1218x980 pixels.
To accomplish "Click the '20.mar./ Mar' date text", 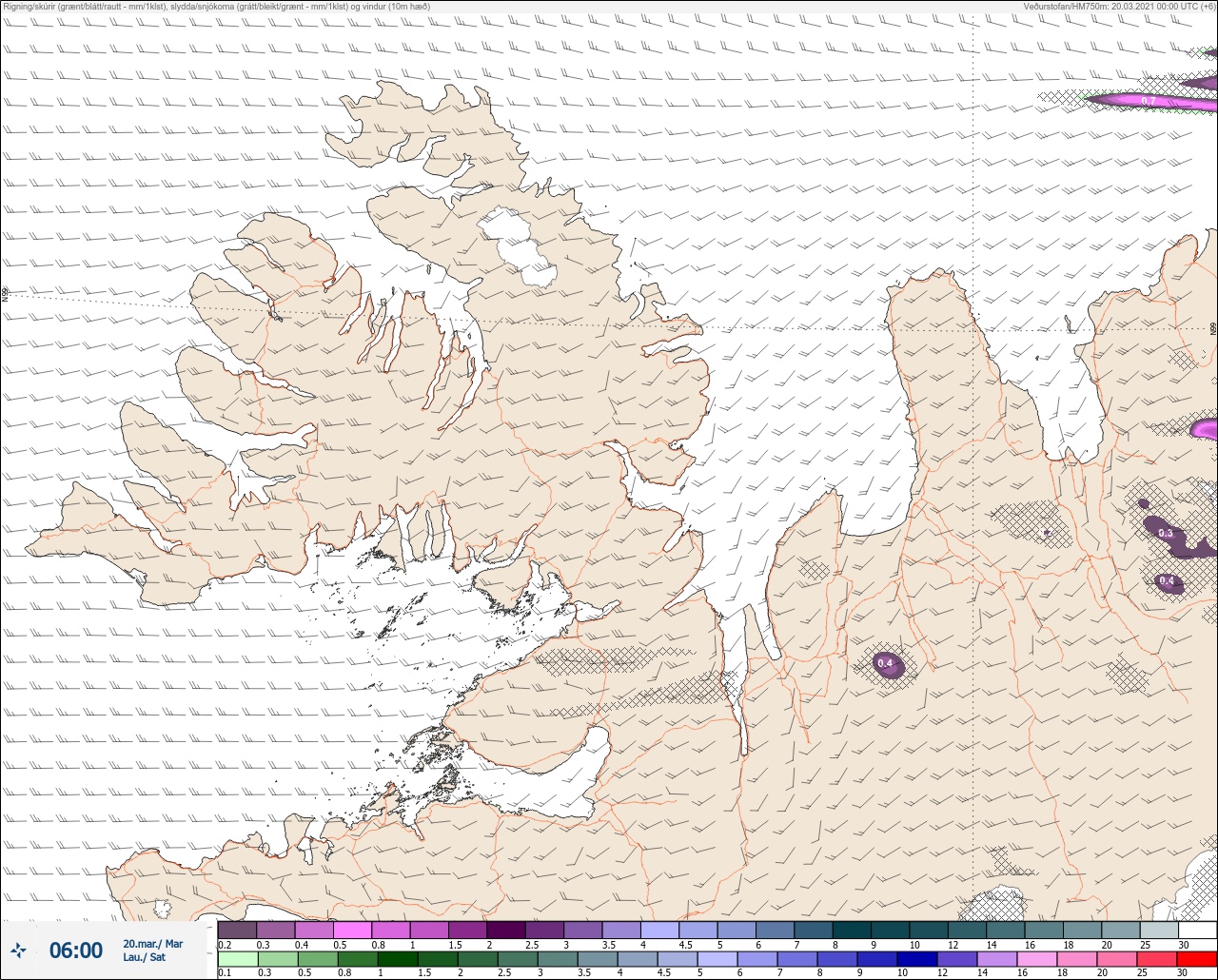I will [153, 944].
